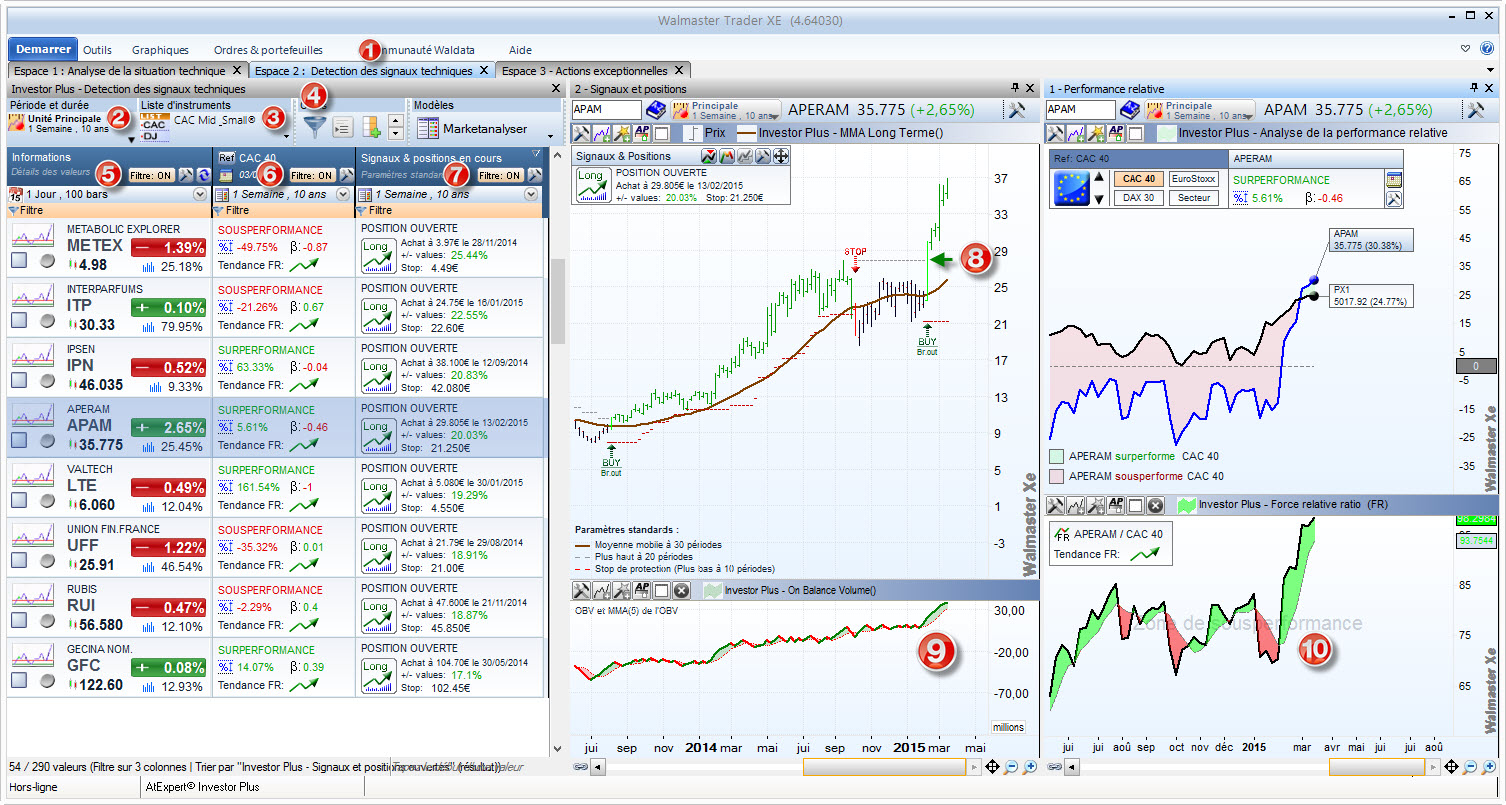Open the Unité Principale period dropdown
Screen dimensions: 1506x805
pyautogui.click(x=131, y=138)
